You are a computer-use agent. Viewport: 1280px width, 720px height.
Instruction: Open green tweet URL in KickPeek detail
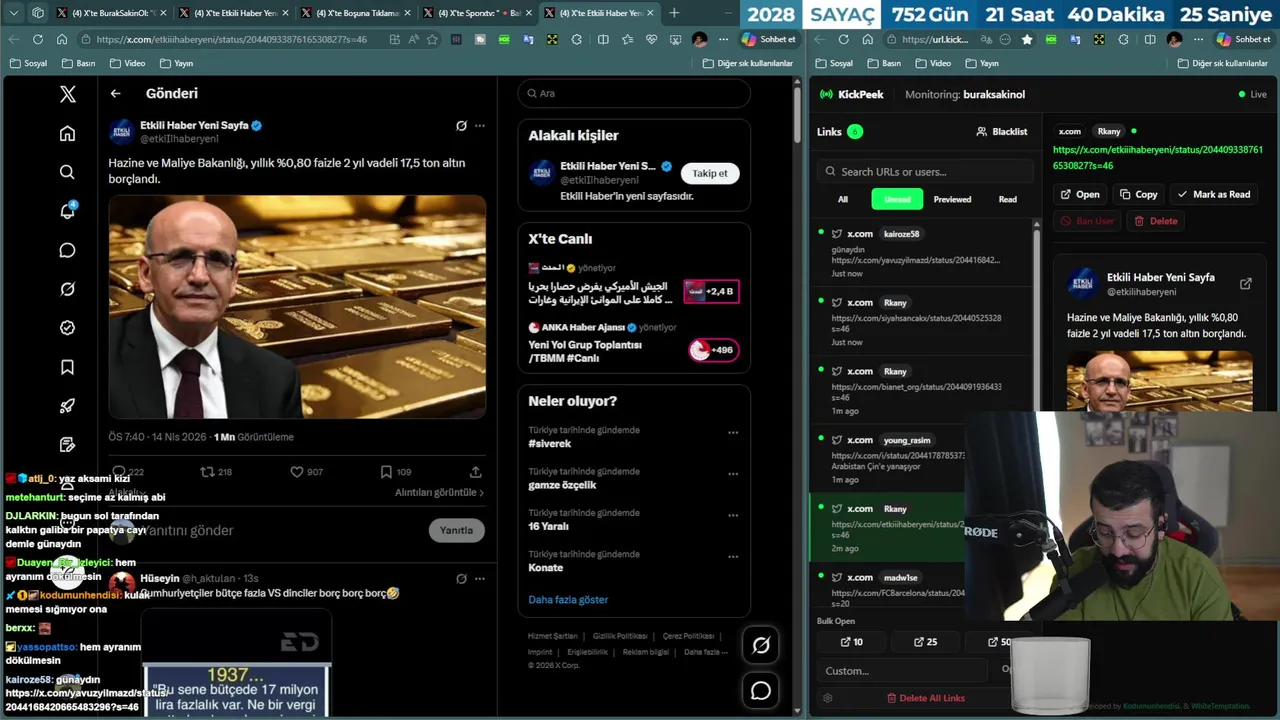point(1158,157)
